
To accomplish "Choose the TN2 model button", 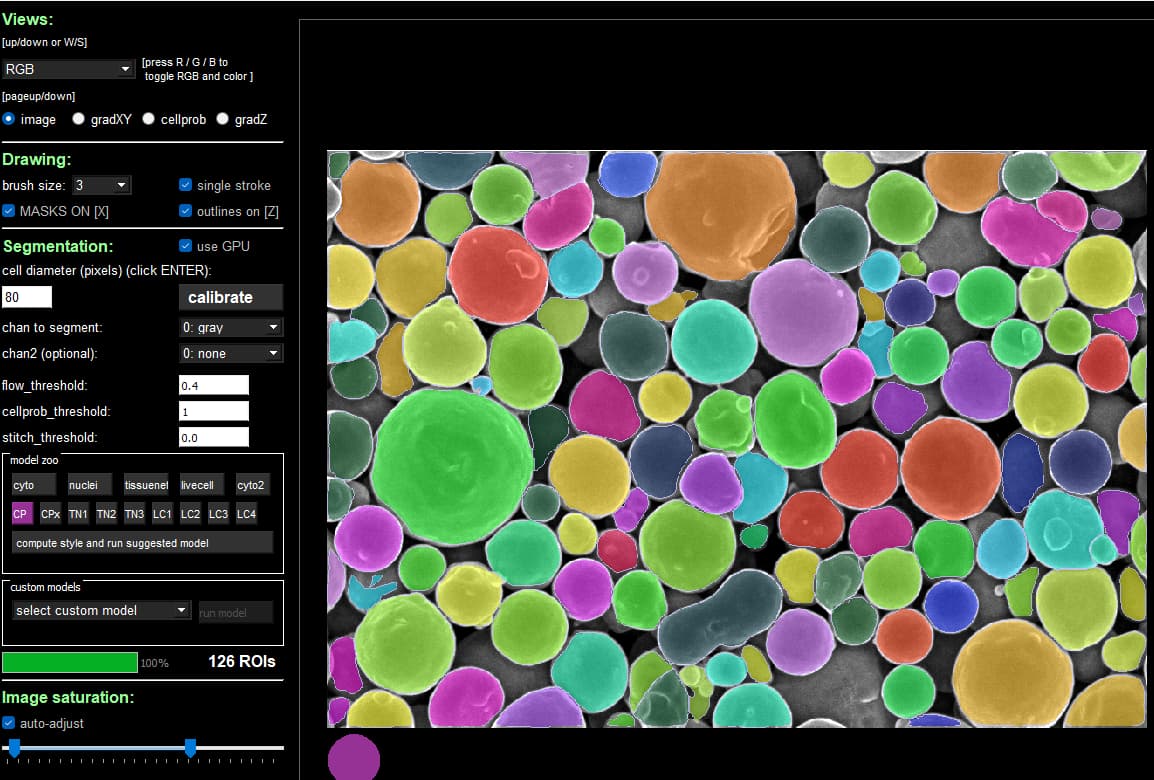I will point(106,514).
